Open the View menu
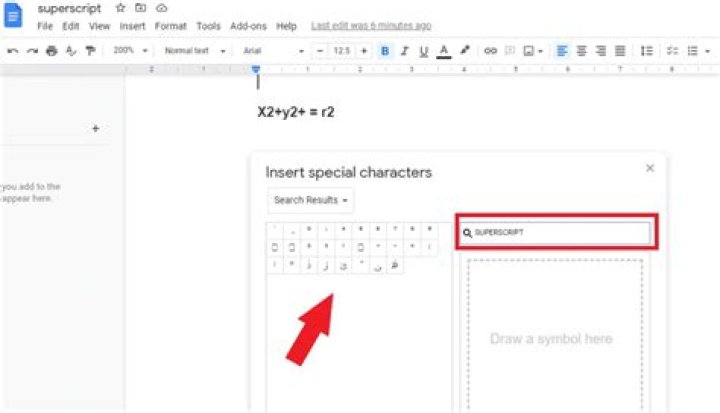Image resolution: width=720 pixels, height=413 pixels. pyautogui.click(x=100, y=26)
